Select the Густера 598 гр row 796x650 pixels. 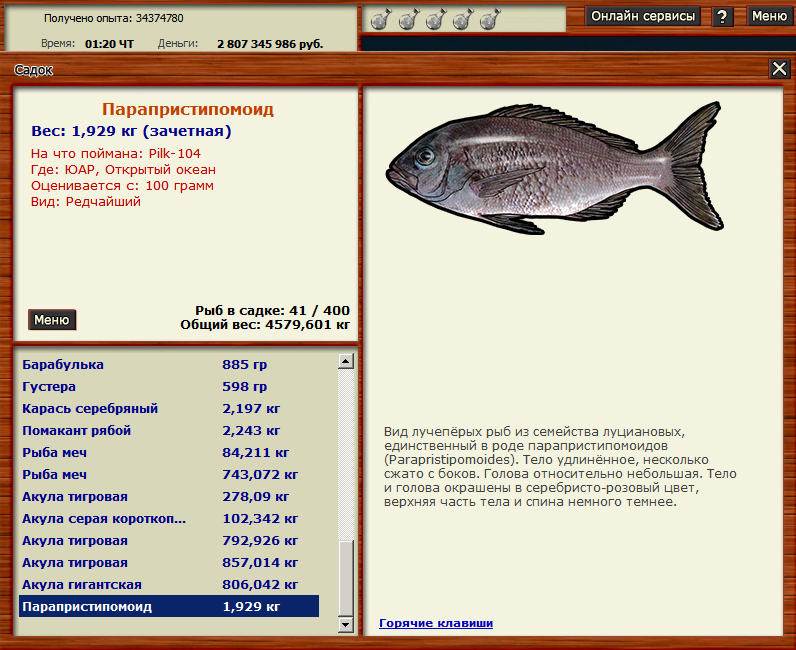point(169,386)
